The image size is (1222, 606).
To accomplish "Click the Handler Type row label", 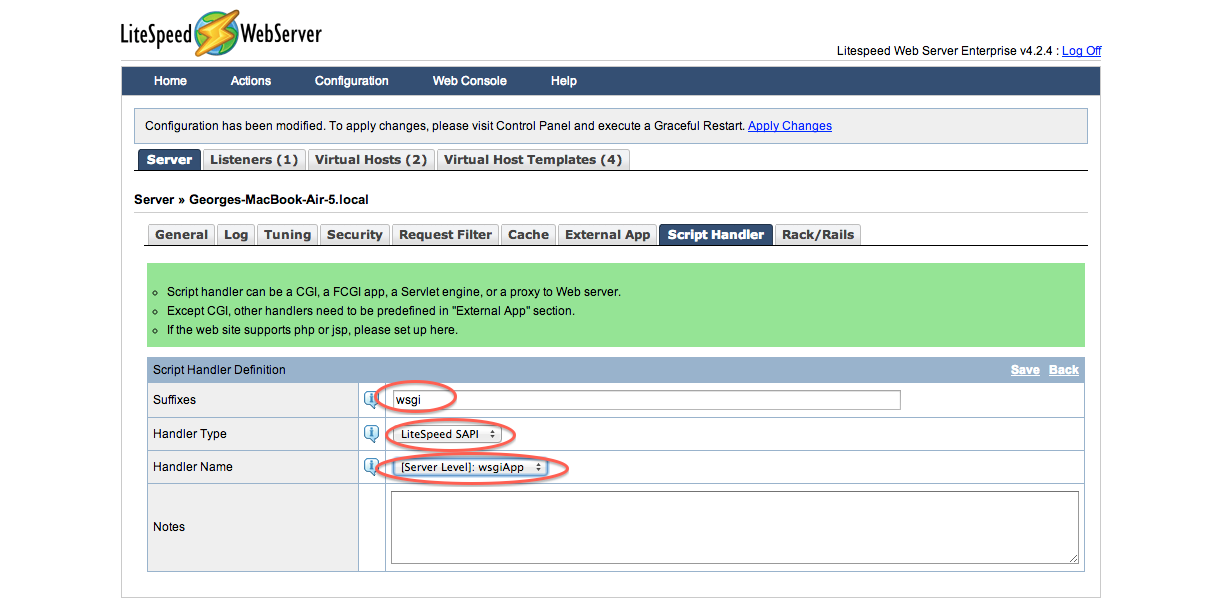I will (x=190, y=434).
